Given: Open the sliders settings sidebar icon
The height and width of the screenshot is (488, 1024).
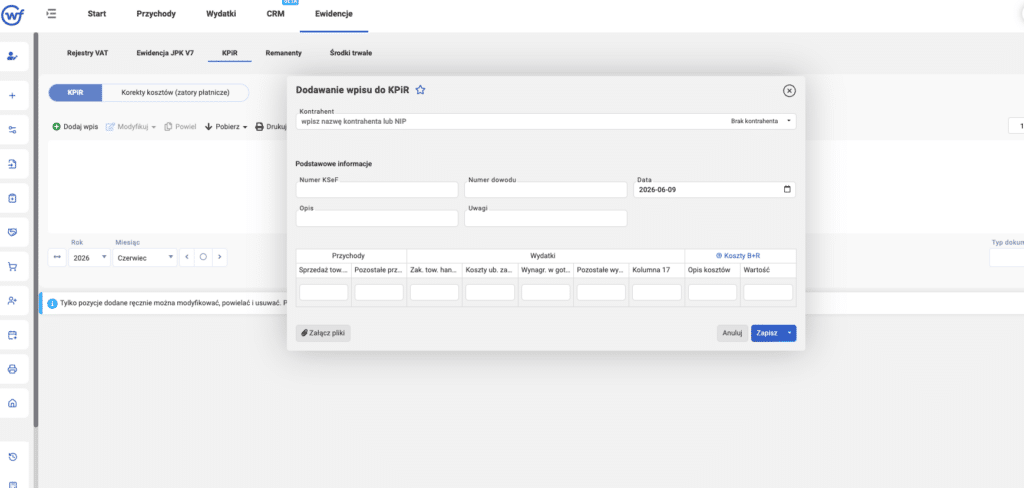Looking at the screenshot, I should tap(12, 129).
